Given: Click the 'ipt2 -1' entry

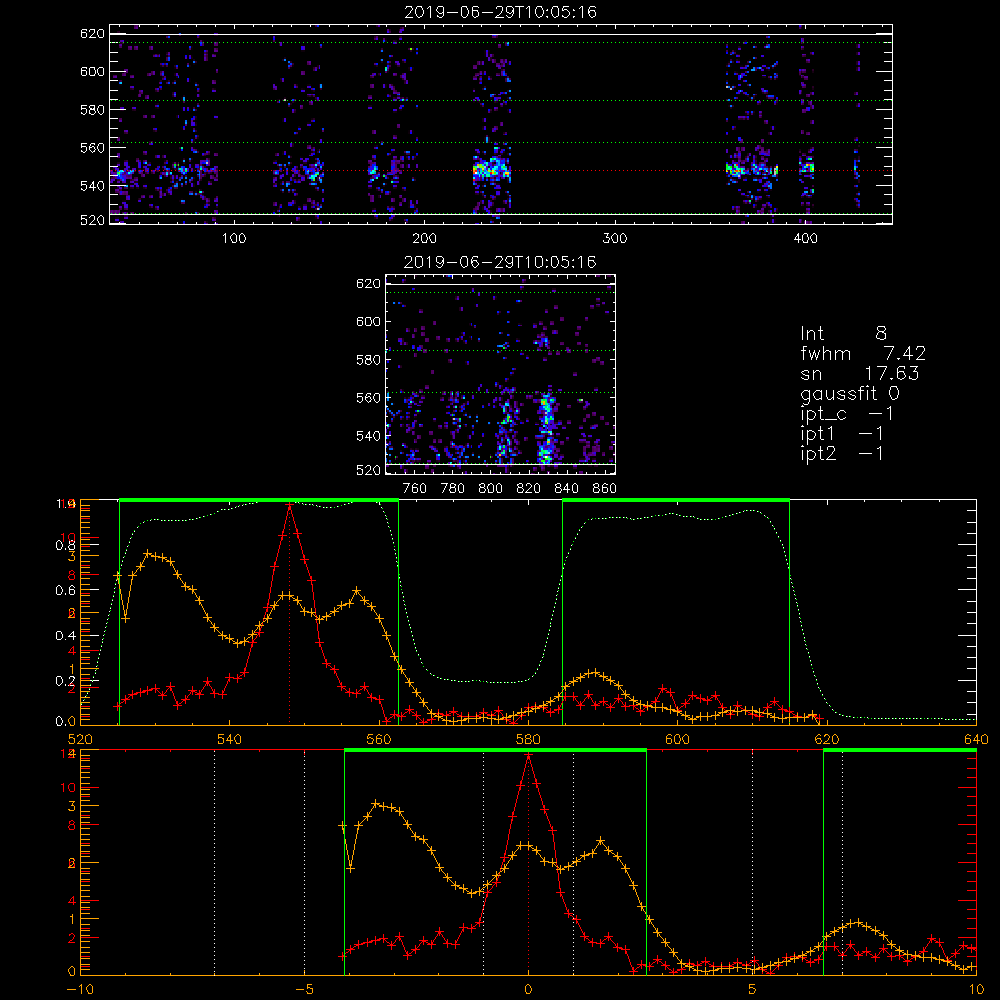Looking at the screenshot, I should coord(842,453).
